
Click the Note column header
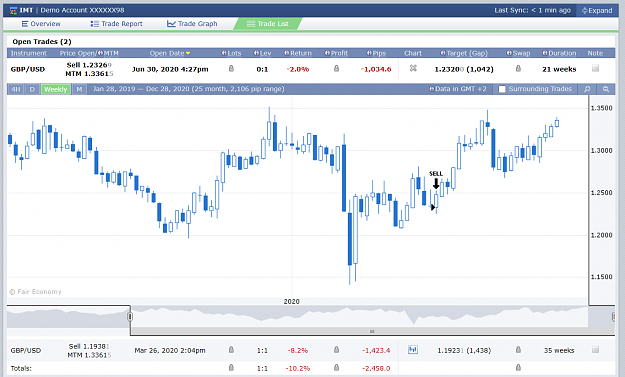pyautogui.click(x=595, y=53)
